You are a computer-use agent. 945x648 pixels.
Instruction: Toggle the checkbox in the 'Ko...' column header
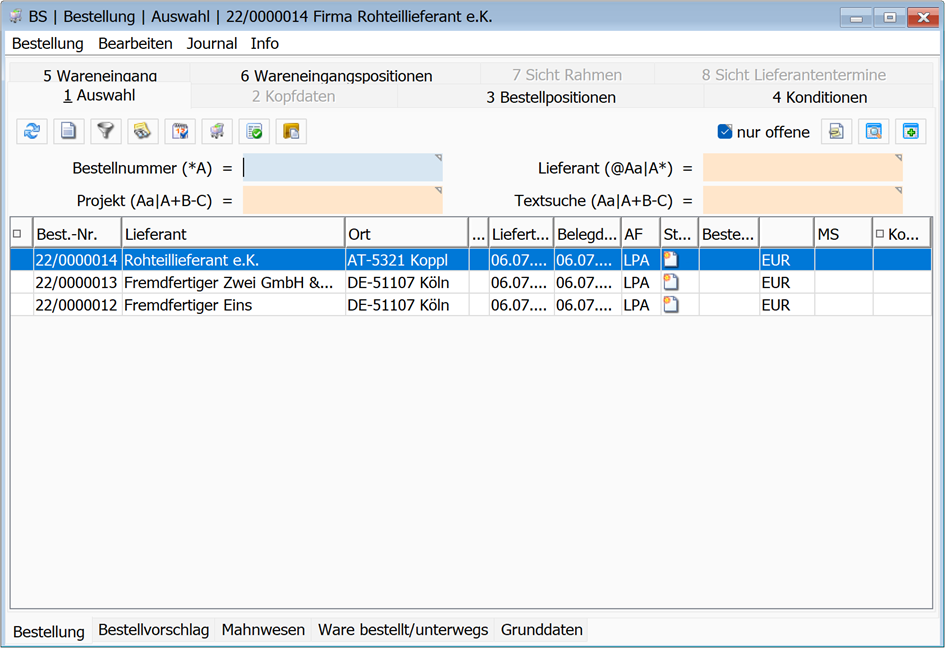880,234
